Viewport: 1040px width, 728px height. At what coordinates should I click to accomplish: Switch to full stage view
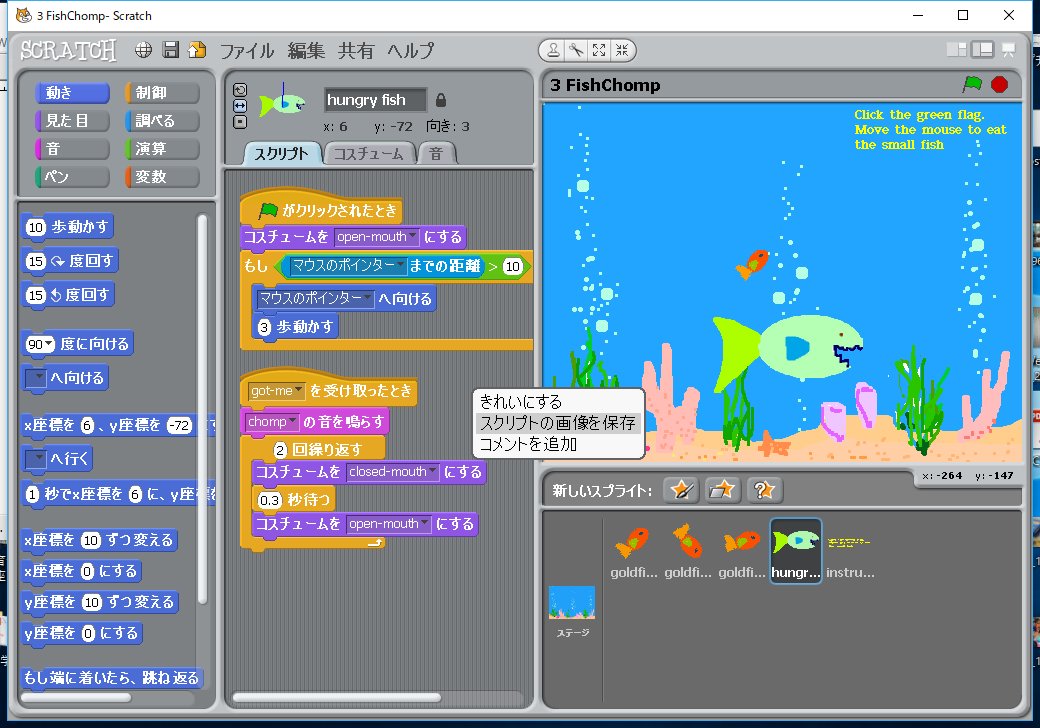[x=982, y=50]
